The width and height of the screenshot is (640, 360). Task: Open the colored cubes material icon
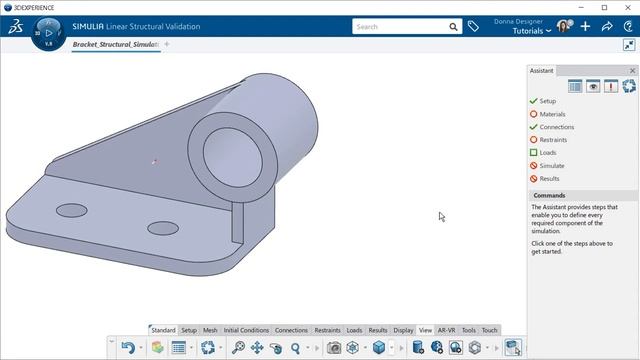pos(158,348)
